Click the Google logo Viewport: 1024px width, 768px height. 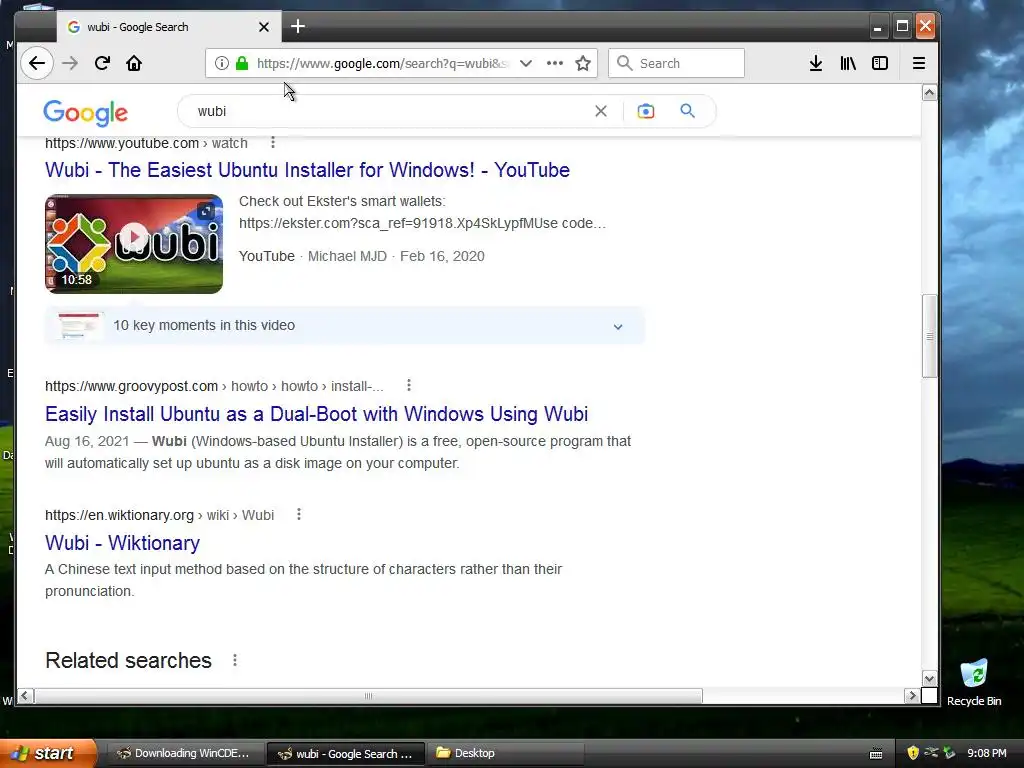(x=86, y=113)
